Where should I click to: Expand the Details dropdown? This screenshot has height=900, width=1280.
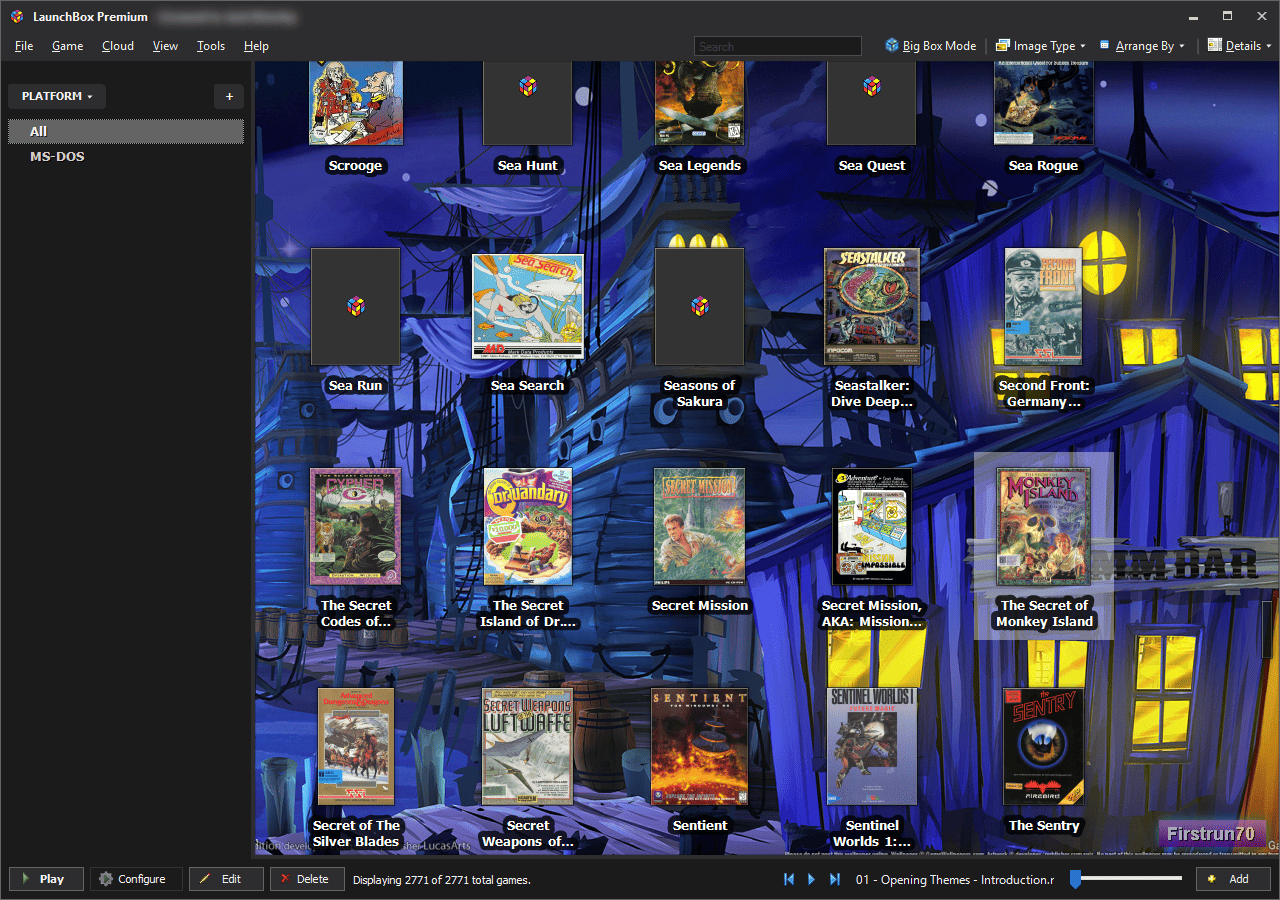[x=1239, y=46]
